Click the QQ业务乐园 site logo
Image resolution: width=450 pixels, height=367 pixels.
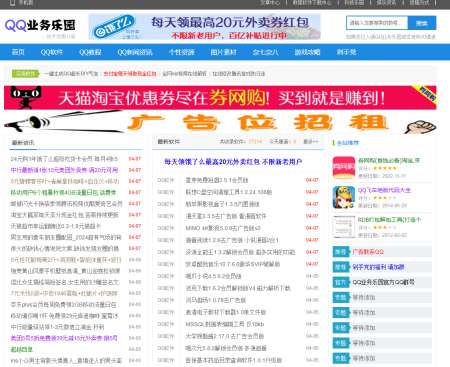coord(40,25)
